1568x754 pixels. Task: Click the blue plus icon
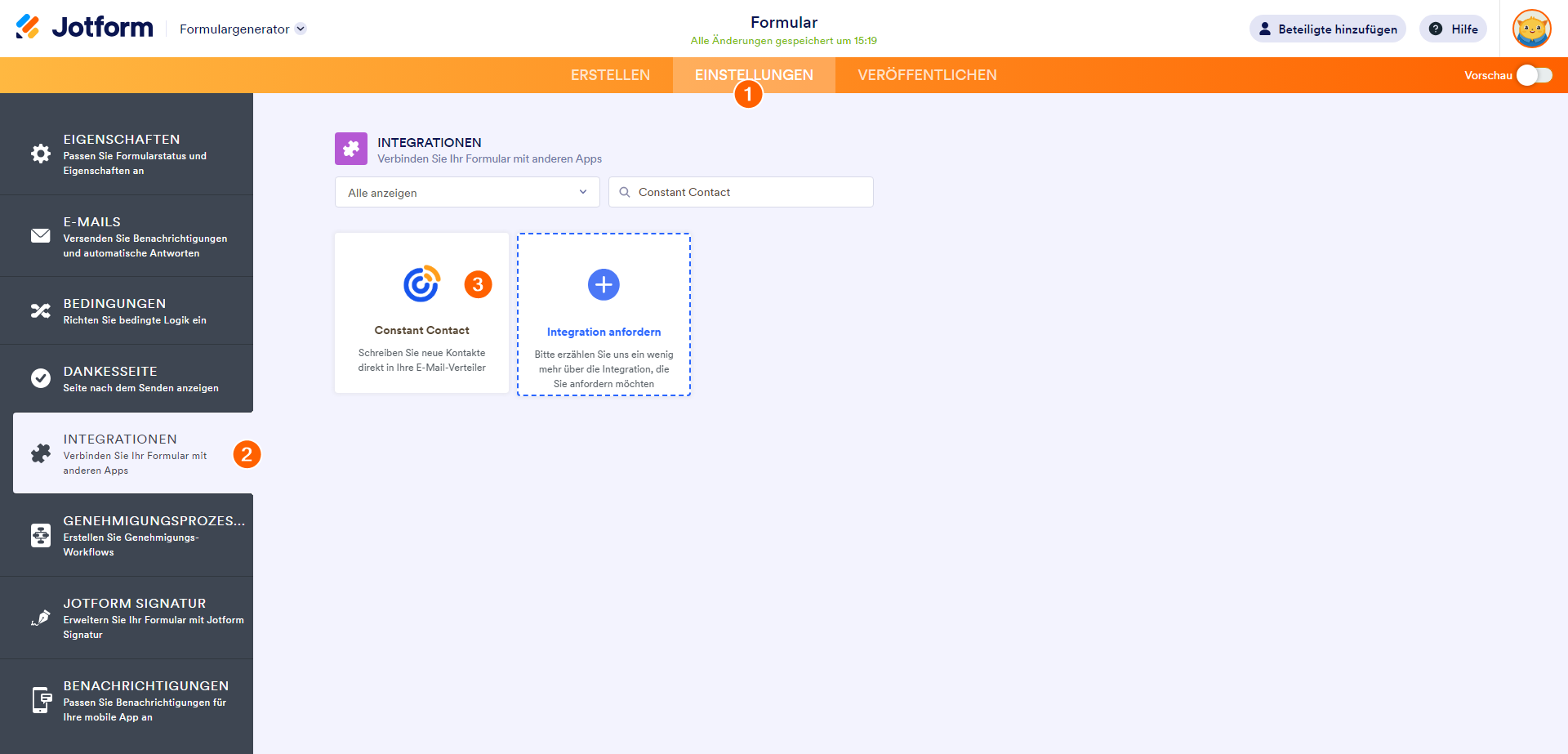(x=604, y=284)
